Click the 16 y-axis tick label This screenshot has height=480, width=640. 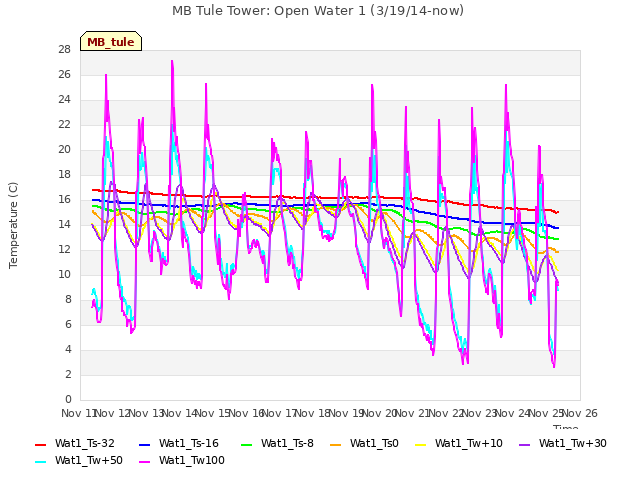(x=65, y=200)
